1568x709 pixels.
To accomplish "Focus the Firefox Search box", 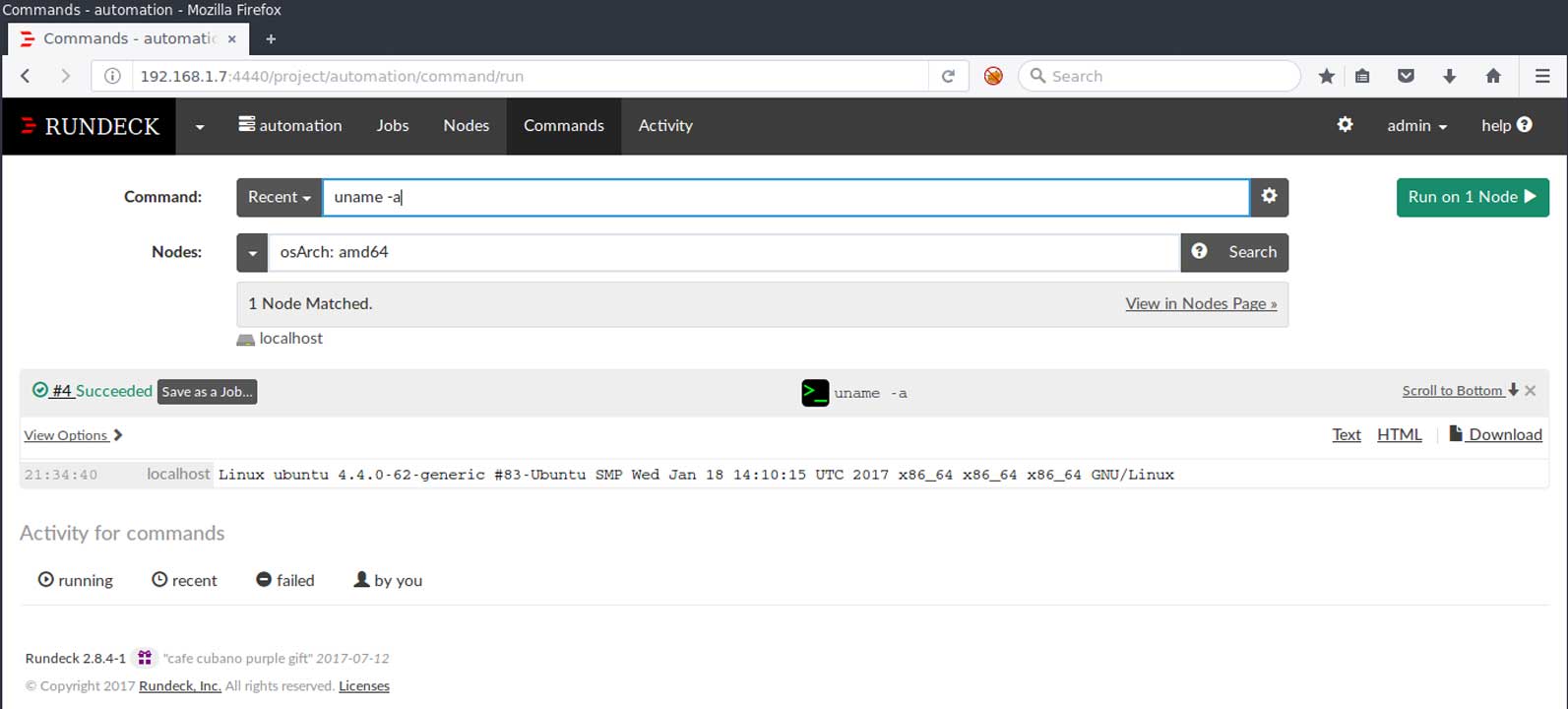I will coord(1160,76).
